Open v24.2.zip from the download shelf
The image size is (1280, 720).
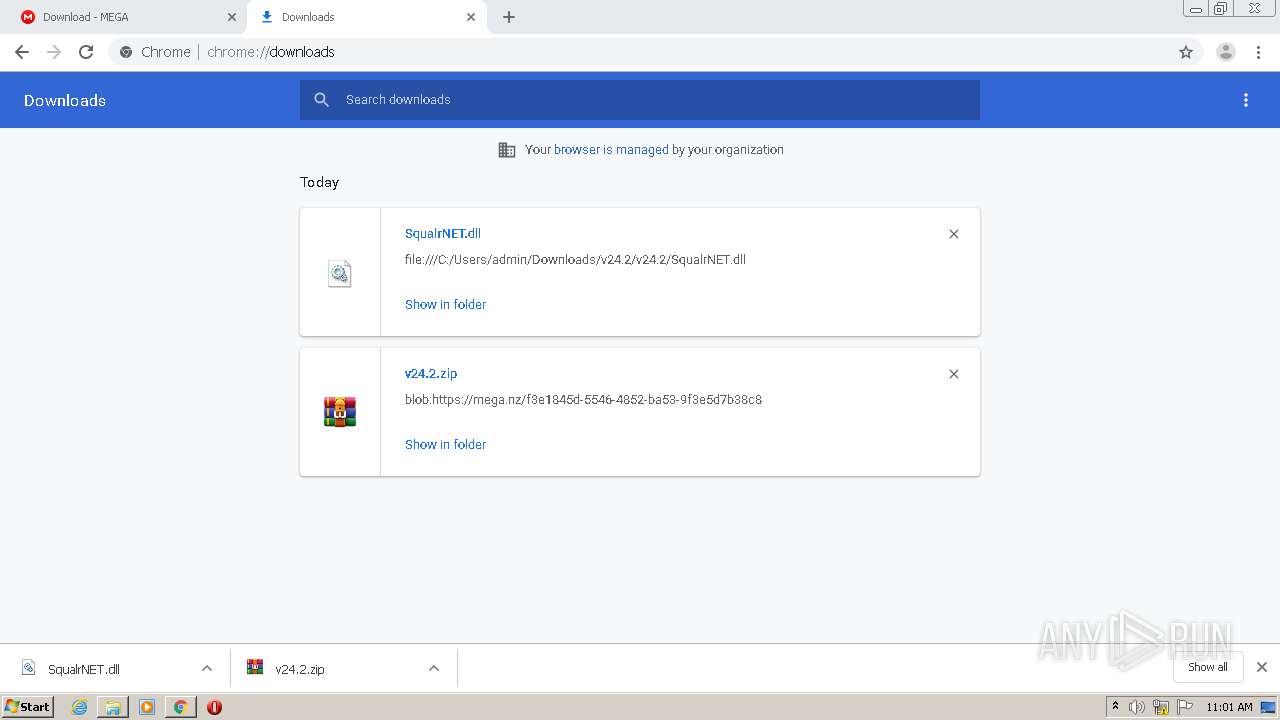[x=300, y=669]
